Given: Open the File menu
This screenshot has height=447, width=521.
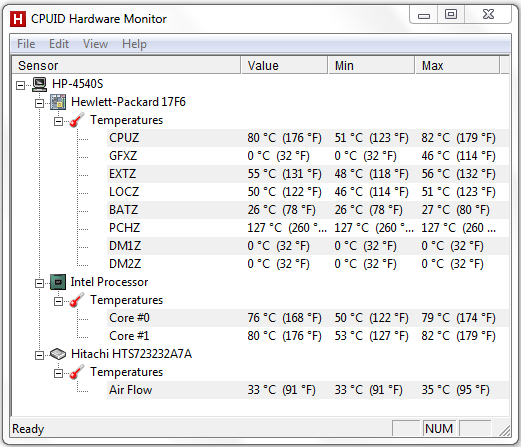Looking at the screenshot, I should tap(26, 44).
